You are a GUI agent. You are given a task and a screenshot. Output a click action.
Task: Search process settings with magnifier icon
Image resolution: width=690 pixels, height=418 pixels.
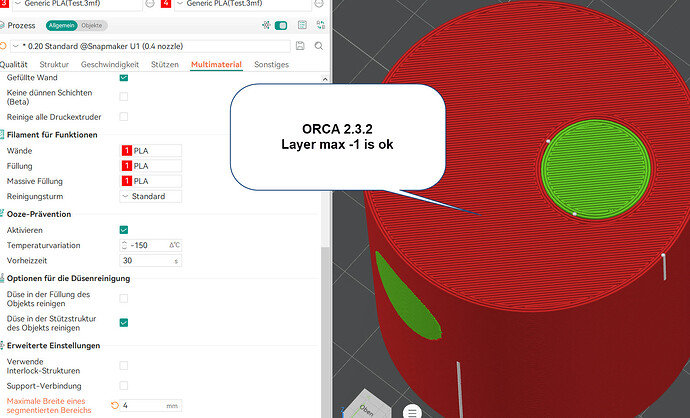coord(319,46)
